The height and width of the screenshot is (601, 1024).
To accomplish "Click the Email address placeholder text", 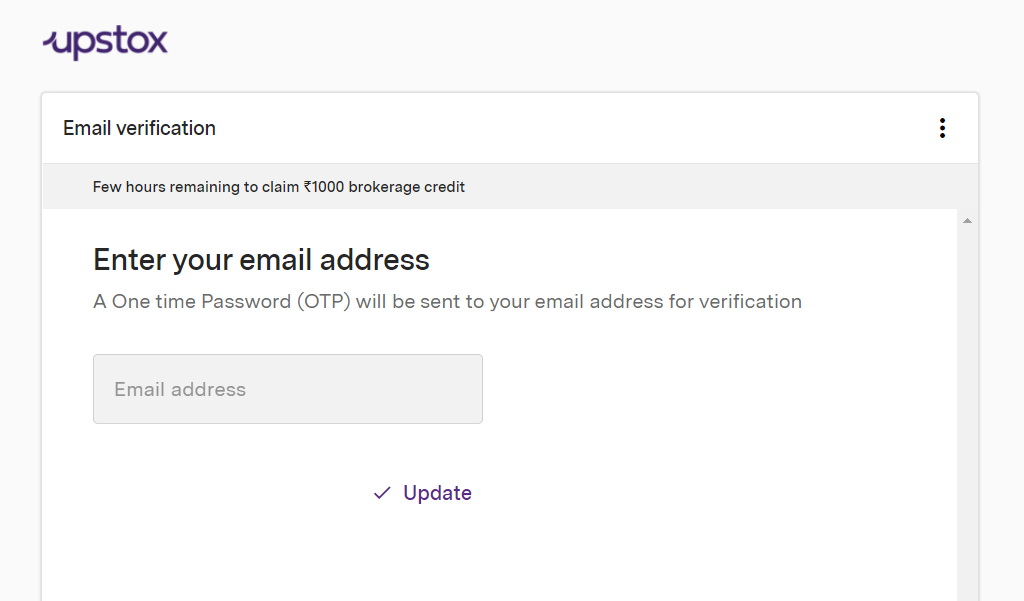I will 180,389.
